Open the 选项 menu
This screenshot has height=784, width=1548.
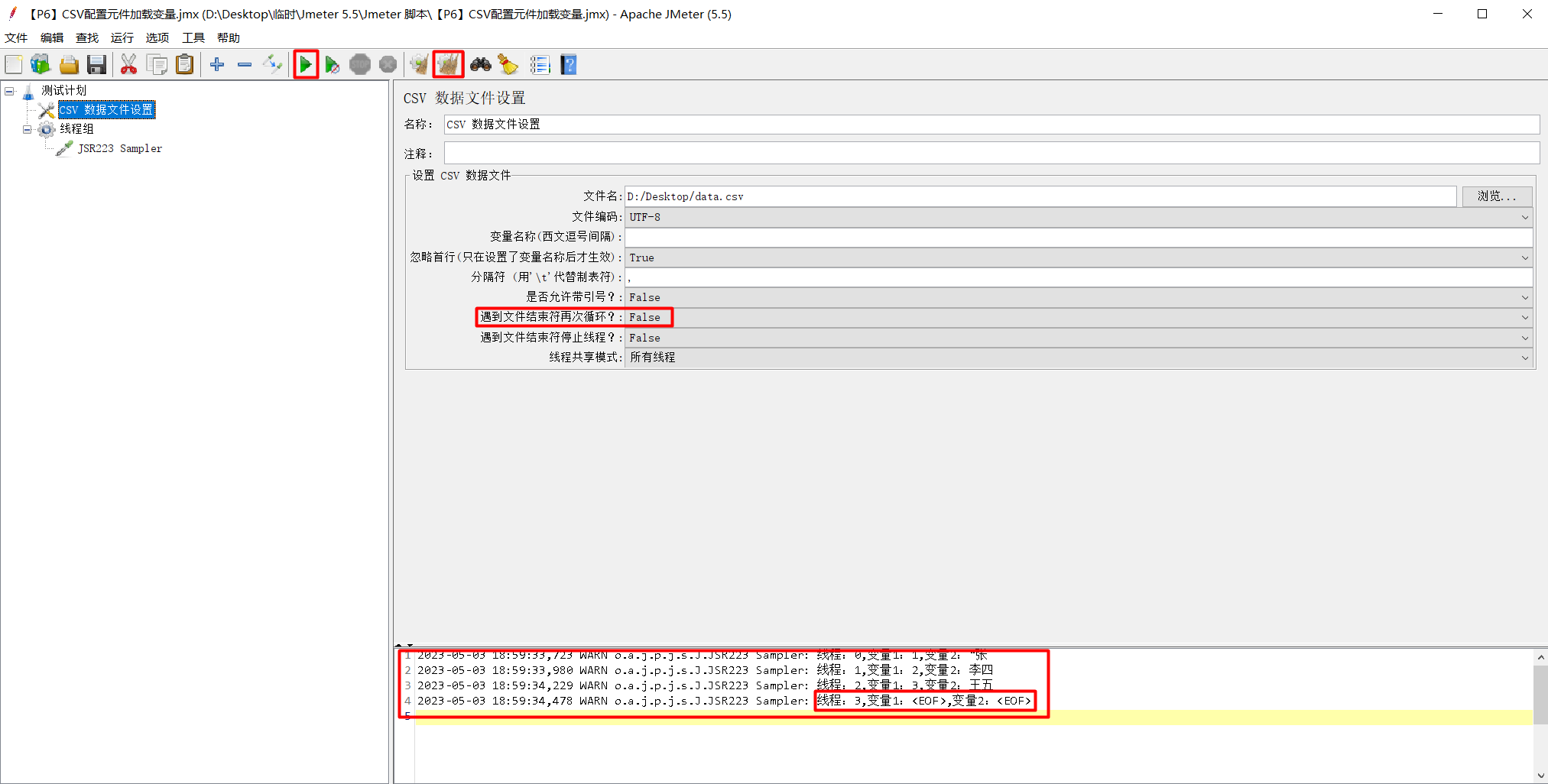(x=157, y=37)
